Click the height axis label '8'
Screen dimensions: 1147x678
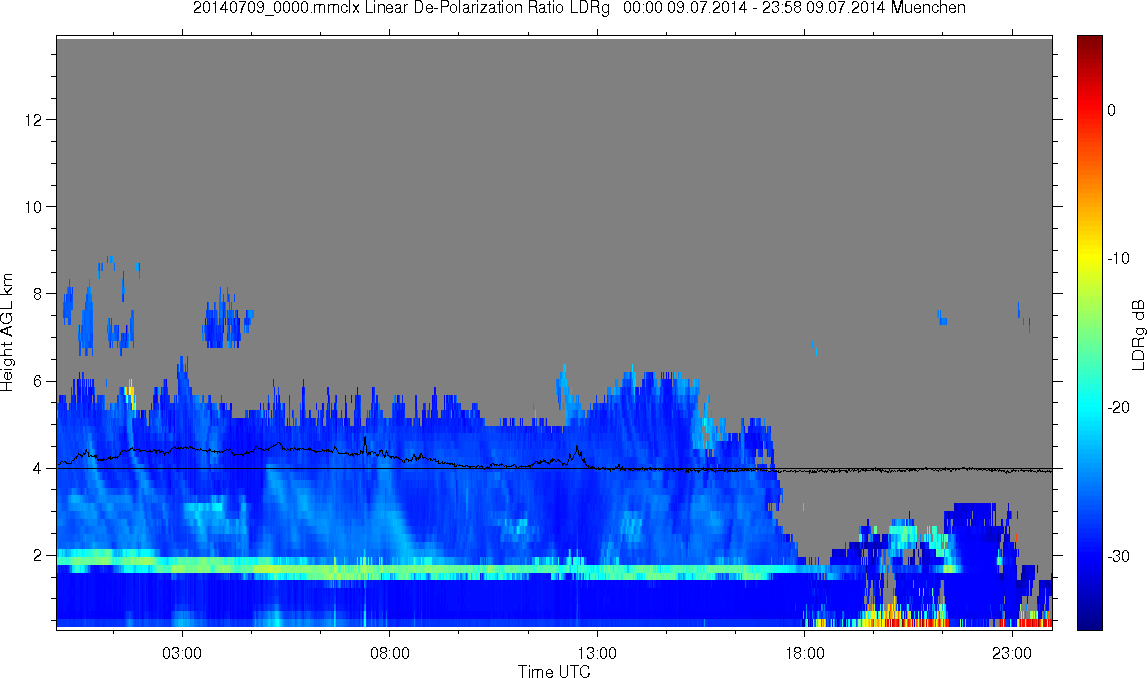37,294
